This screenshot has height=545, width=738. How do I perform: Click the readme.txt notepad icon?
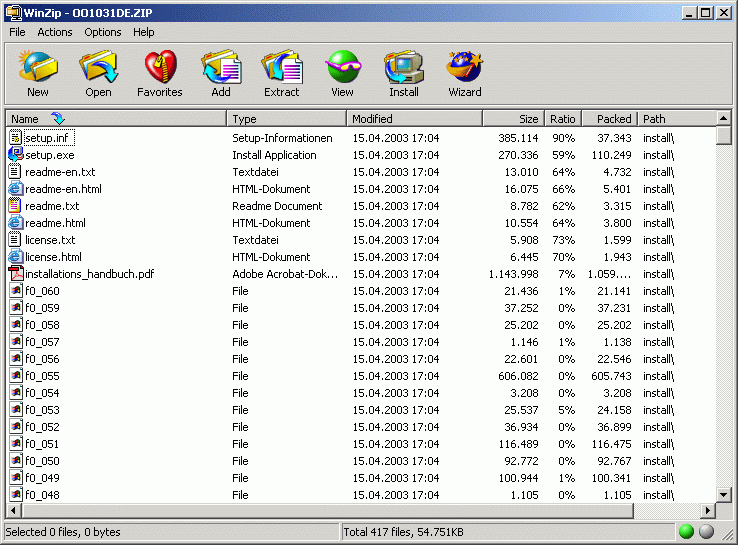pyautogui.click(x=15, y=206)
